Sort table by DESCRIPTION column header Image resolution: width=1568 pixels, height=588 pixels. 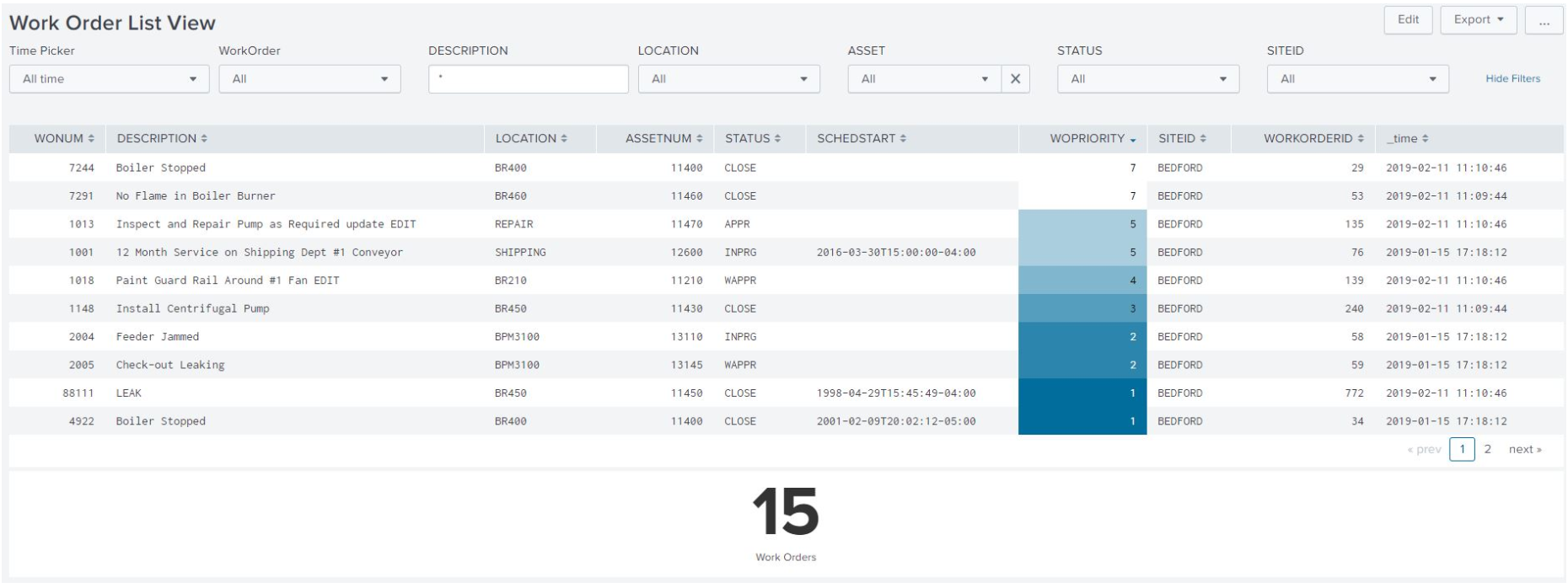tap(162, 138)
